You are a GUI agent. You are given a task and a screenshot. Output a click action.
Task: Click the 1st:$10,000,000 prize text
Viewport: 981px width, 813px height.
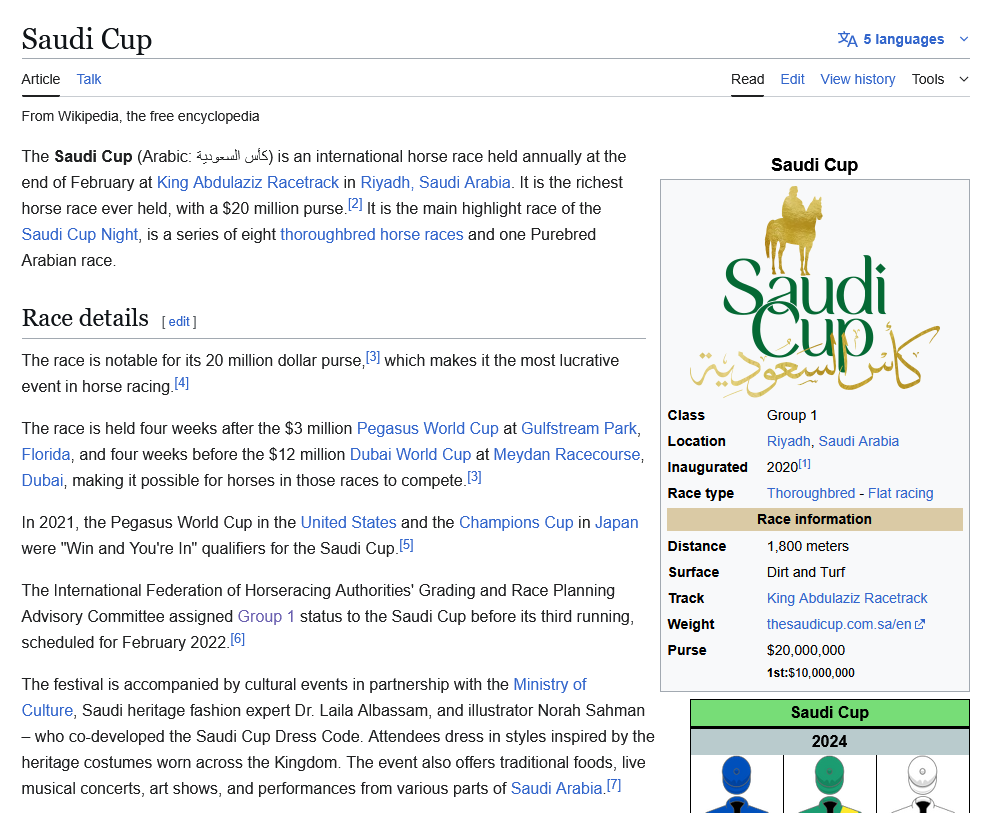(811, 673)
